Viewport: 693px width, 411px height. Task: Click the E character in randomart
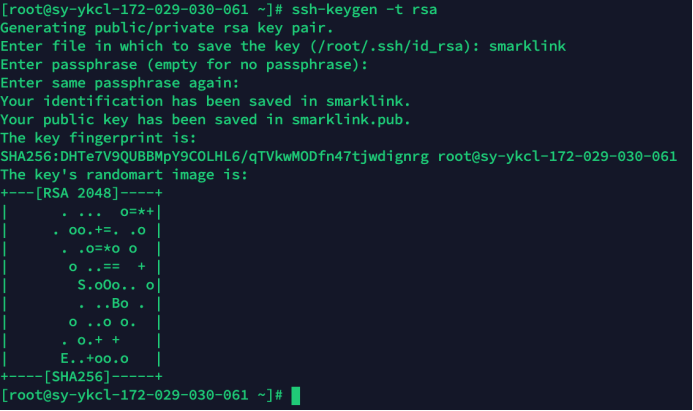click(65, 358)
